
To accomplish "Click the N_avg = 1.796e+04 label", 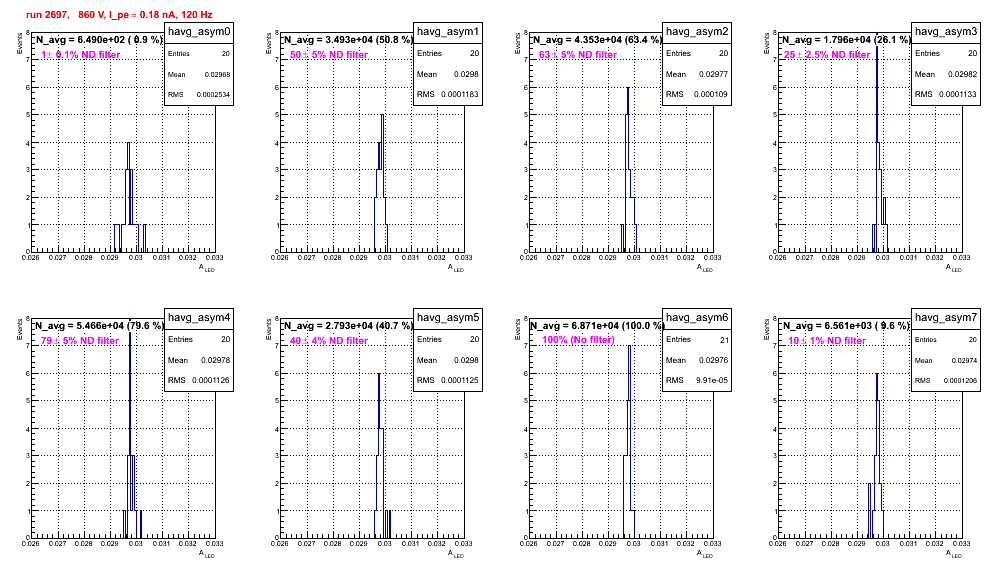I will point(846,40).
